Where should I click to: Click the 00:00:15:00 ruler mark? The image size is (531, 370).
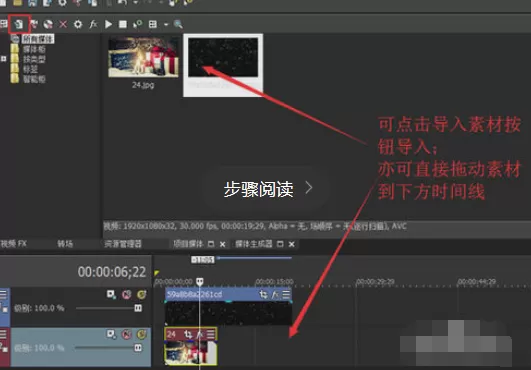point(274,281)
